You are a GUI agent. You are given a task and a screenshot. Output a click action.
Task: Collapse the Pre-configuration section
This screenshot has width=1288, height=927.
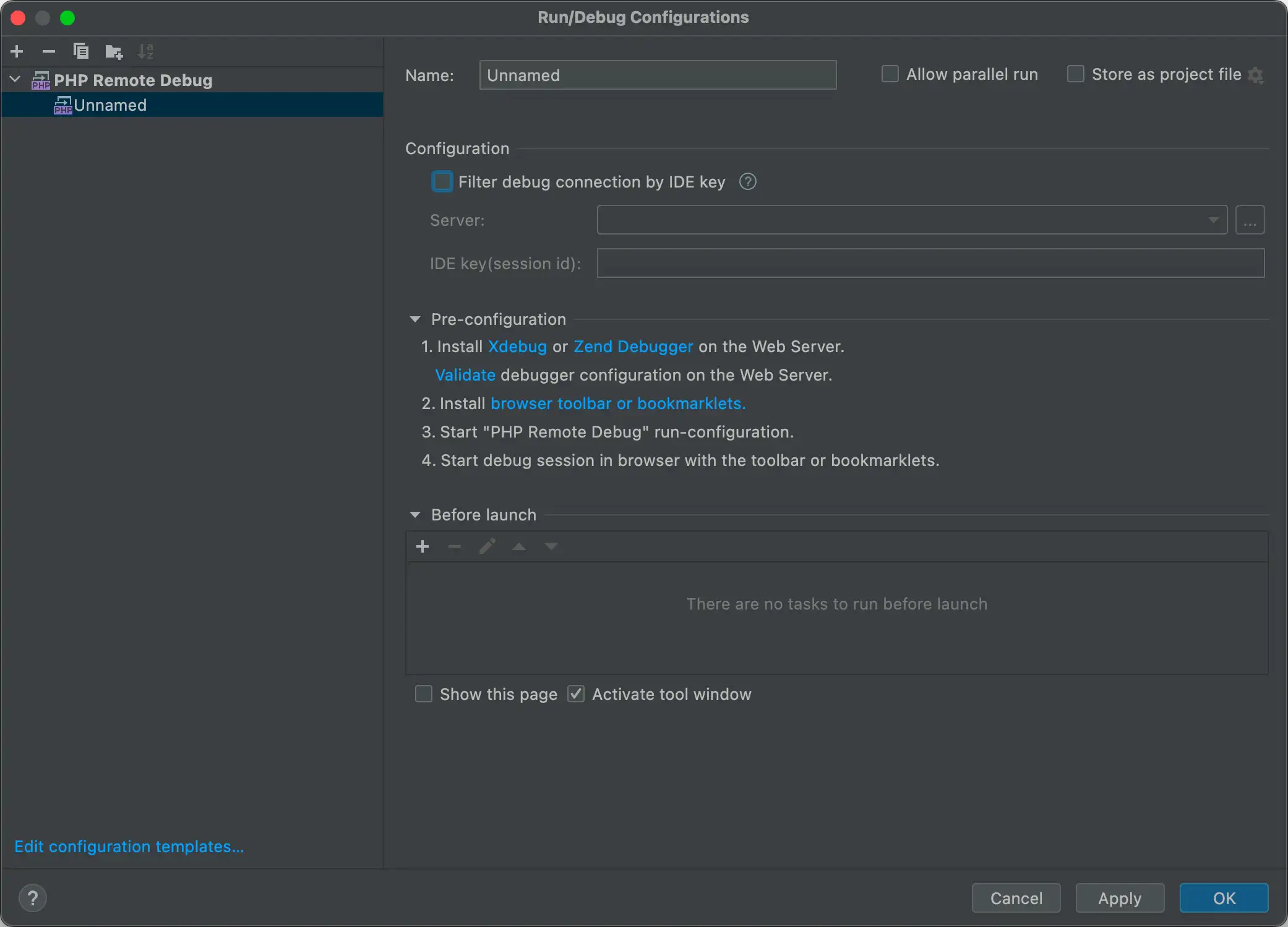[414, 319]
